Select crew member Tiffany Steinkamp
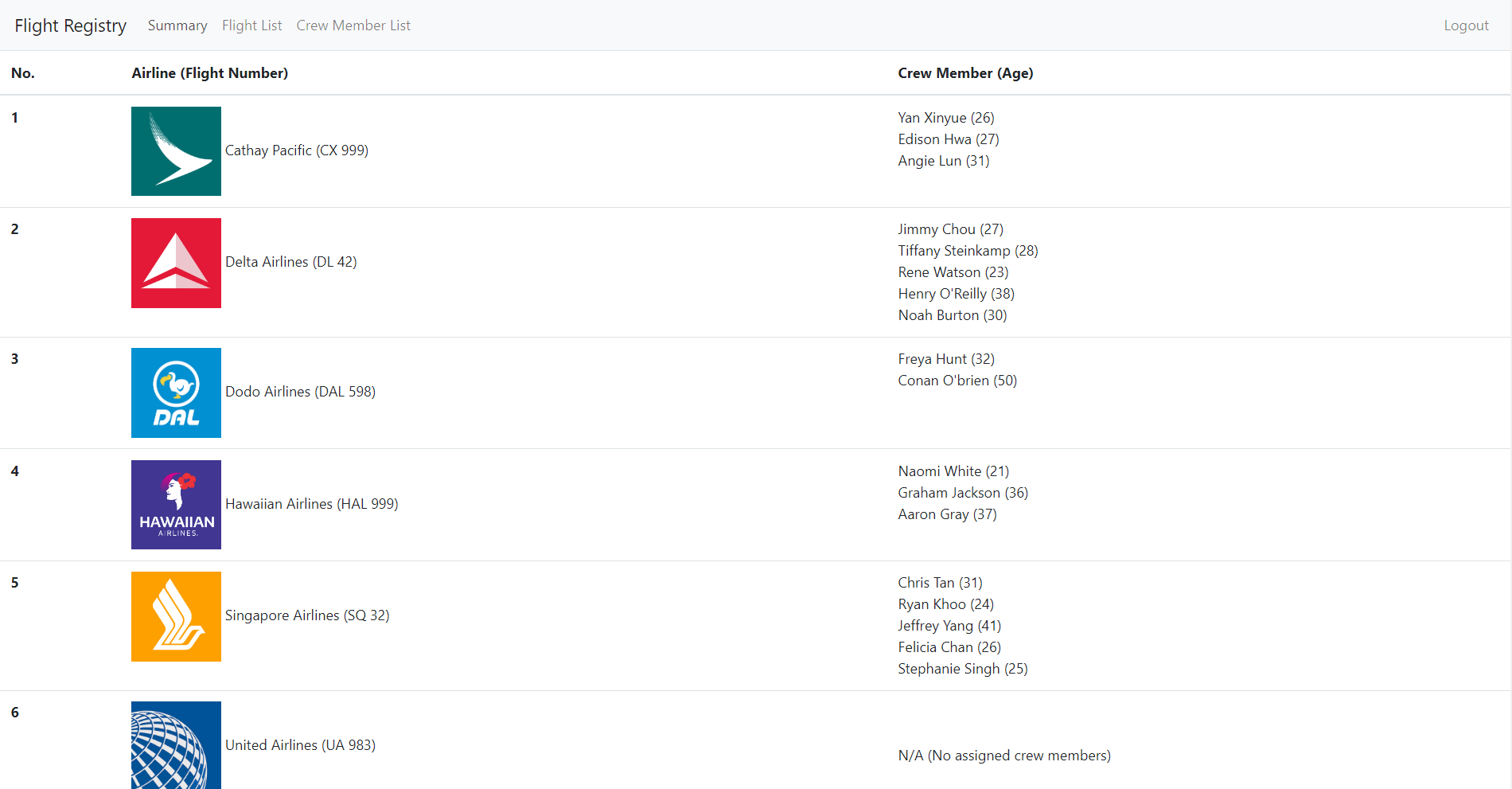 tap(968, 250)
